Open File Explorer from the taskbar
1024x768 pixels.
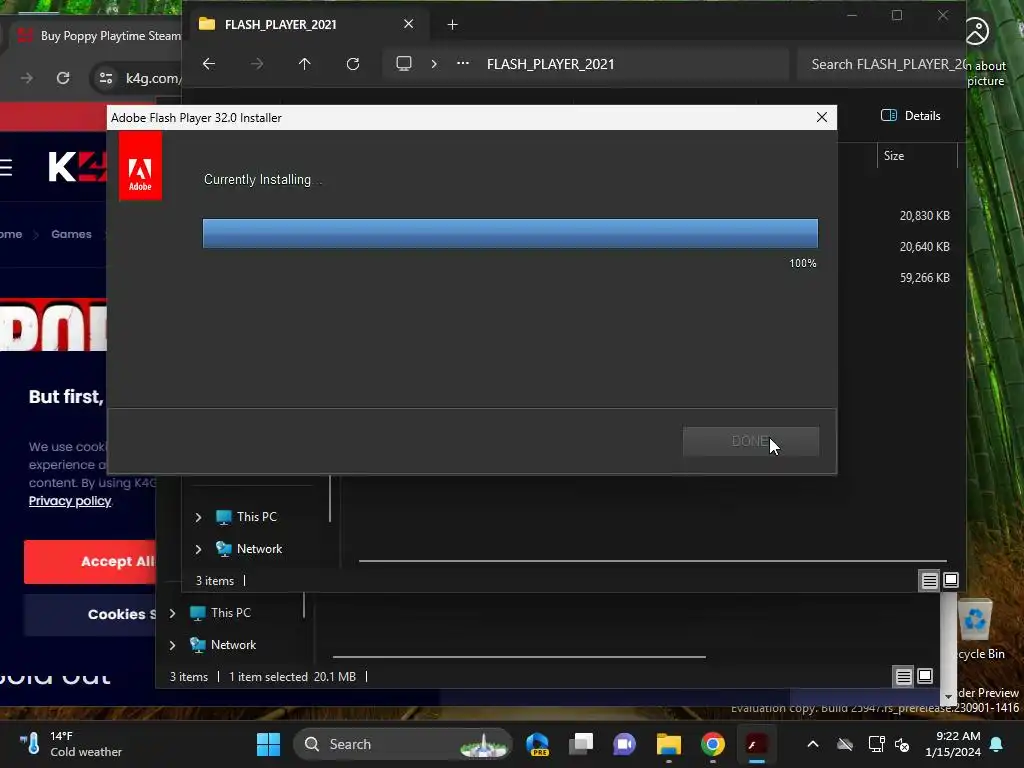tap(669, 744)
